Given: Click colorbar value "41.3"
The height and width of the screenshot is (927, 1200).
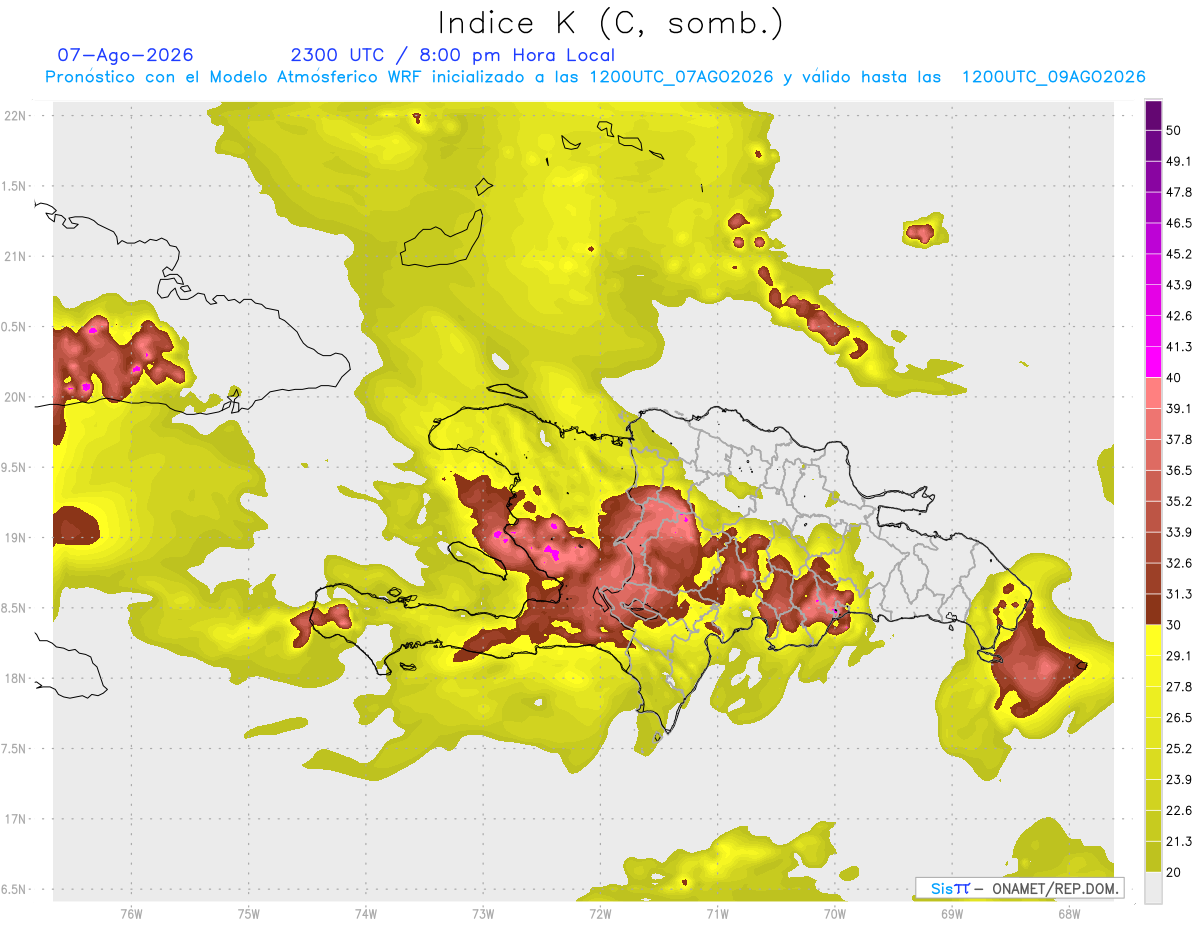Looking at the screenshot, I should 1179,347.
